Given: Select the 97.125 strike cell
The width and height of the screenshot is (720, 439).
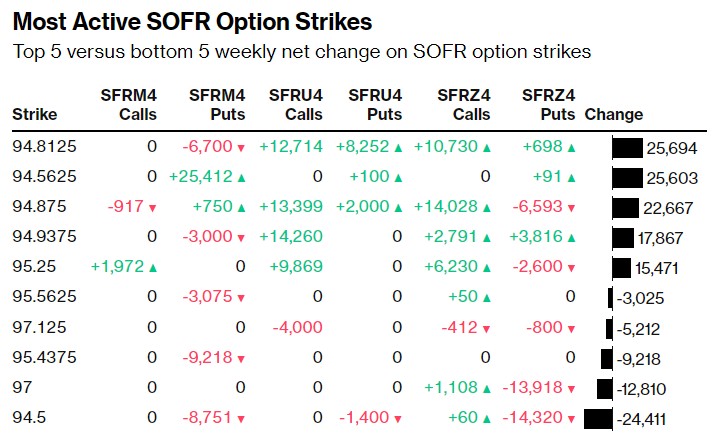Looking at the screenshot, I should click(38, 328).
